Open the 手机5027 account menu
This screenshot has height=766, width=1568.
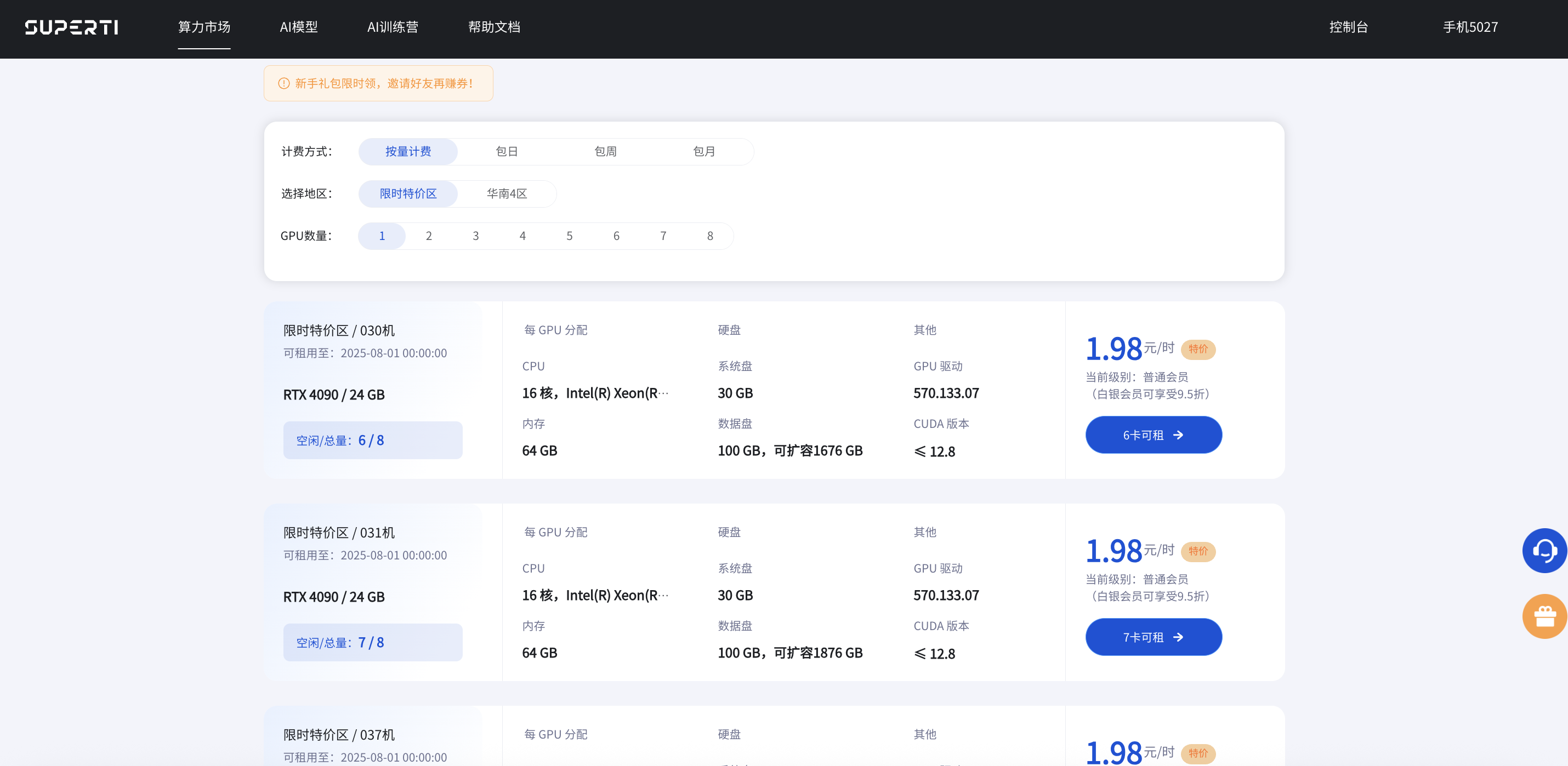click(1470, 27)
